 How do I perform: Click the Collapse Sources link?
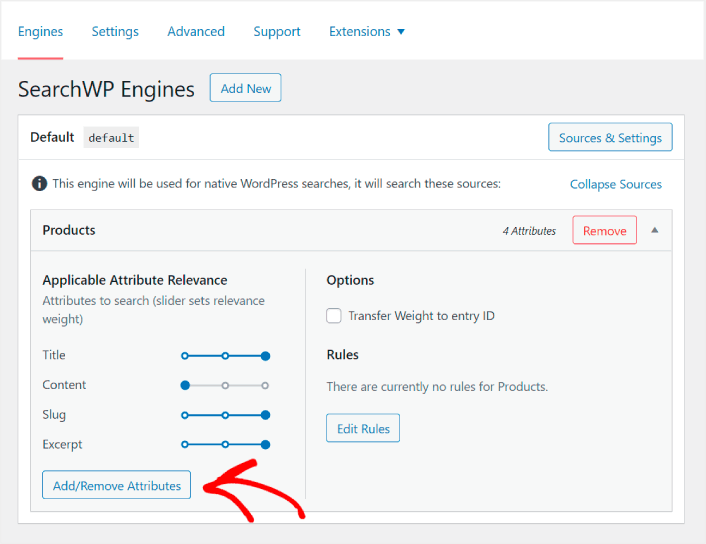(615, 184)
